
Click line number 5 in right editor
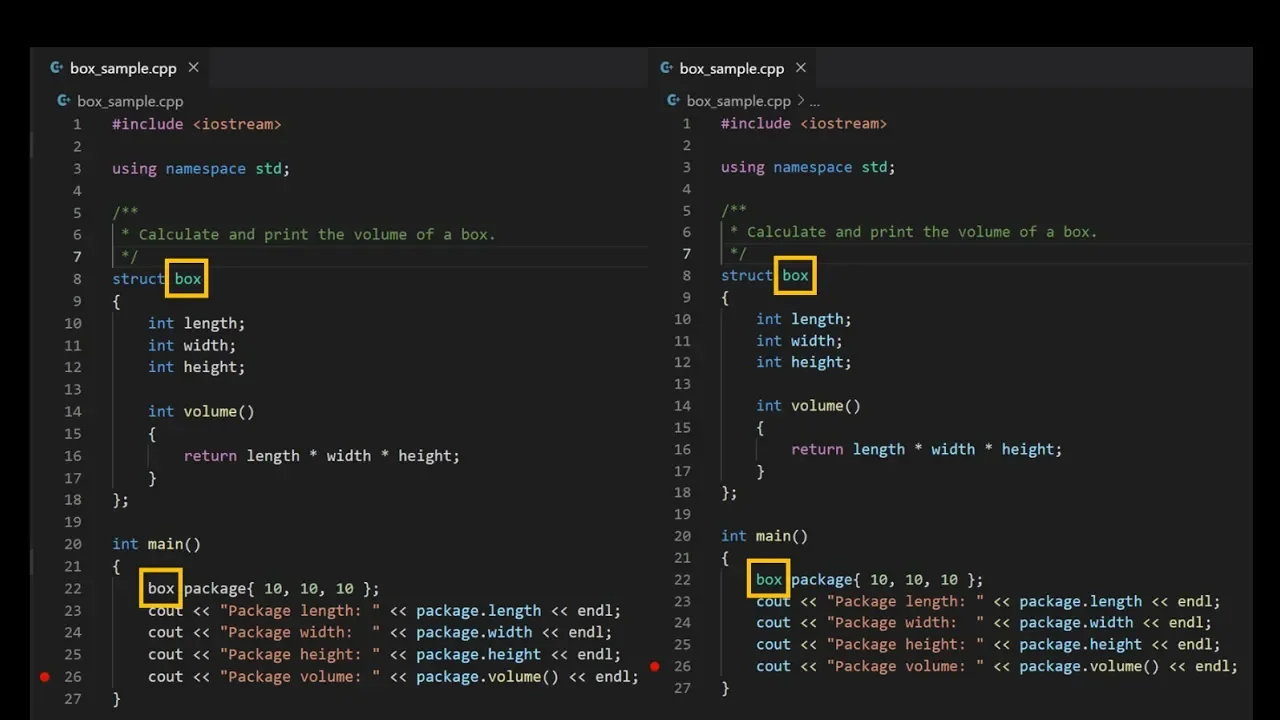coord(686,210)
